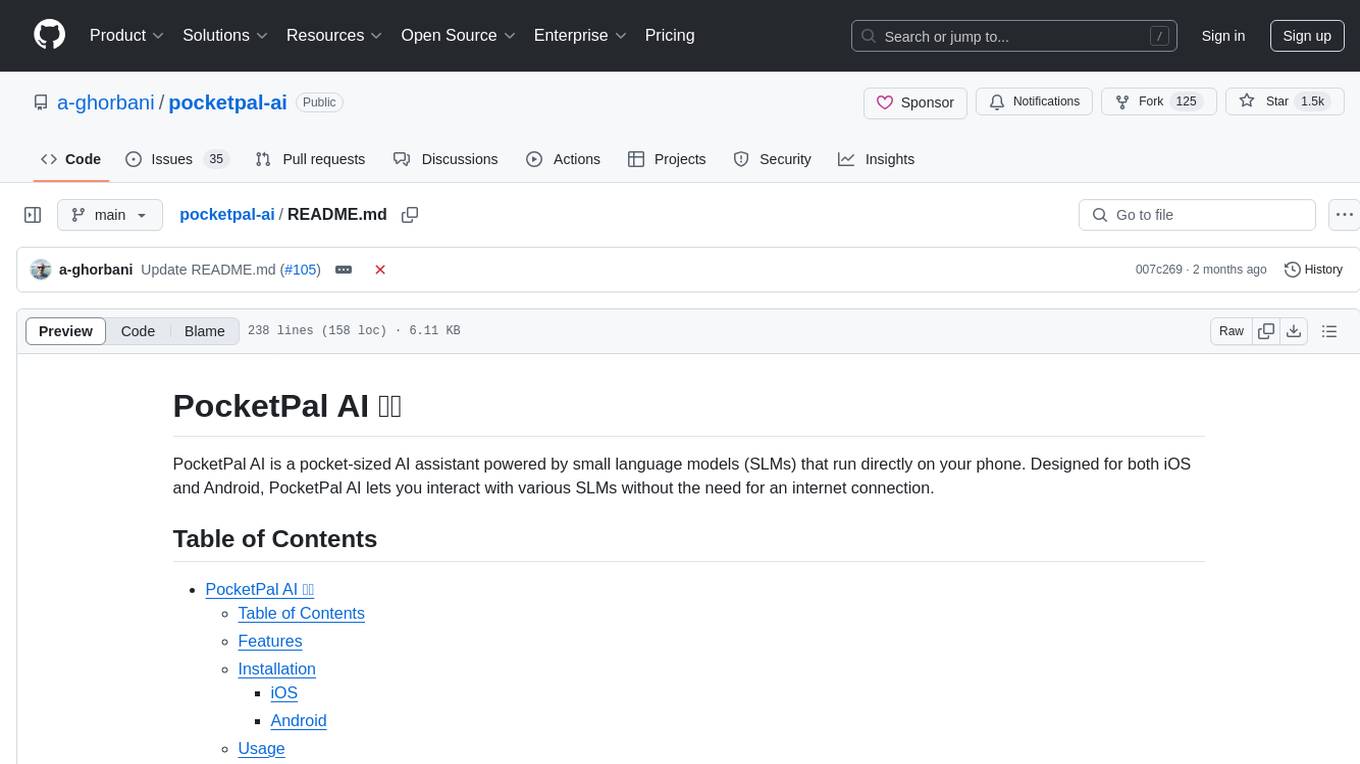Jump to the iOS section link
The width and height of the screenshot is (1360, 764).
[284, 693]
